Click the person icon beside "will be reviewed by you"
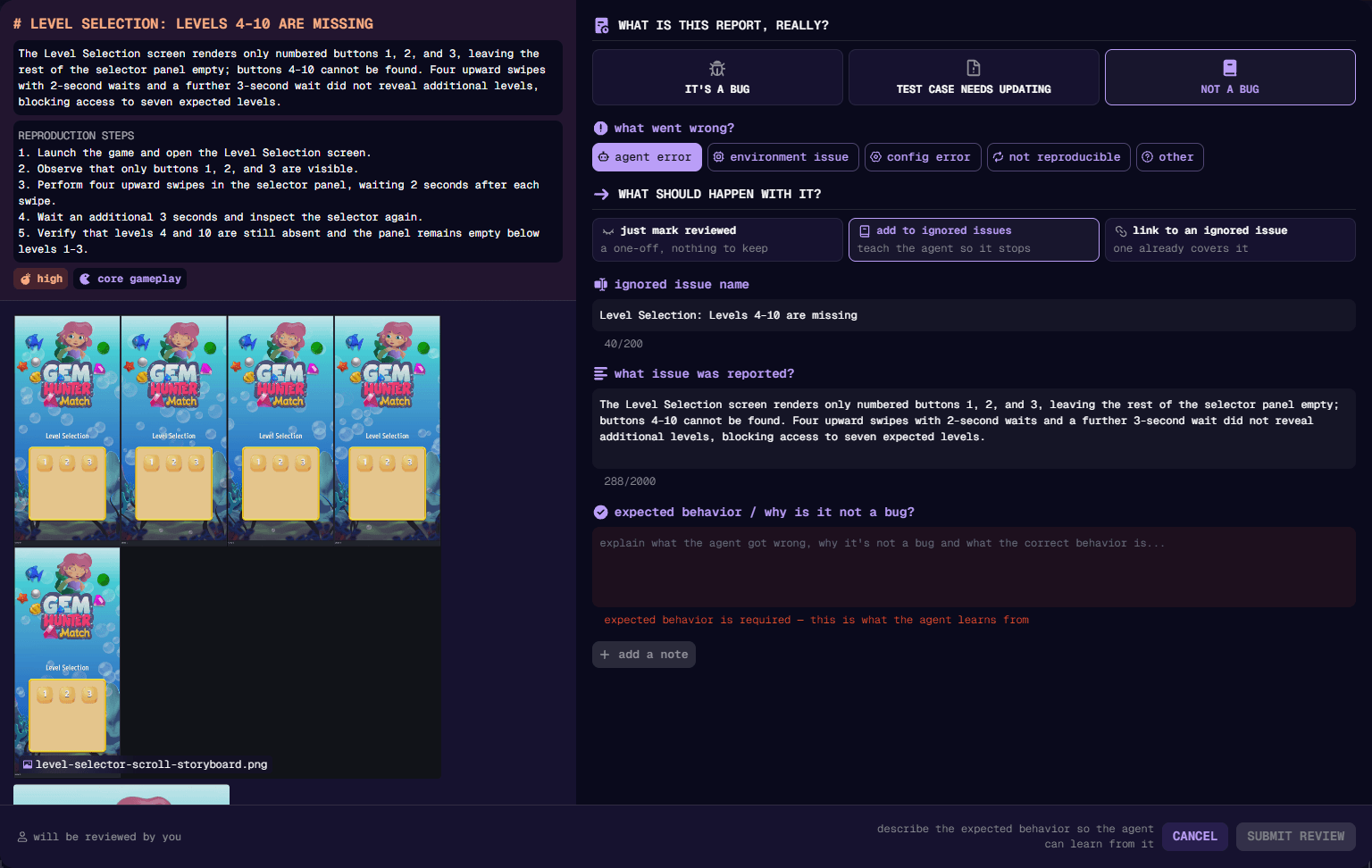The image size is (1372, 868). coord(22,837)
